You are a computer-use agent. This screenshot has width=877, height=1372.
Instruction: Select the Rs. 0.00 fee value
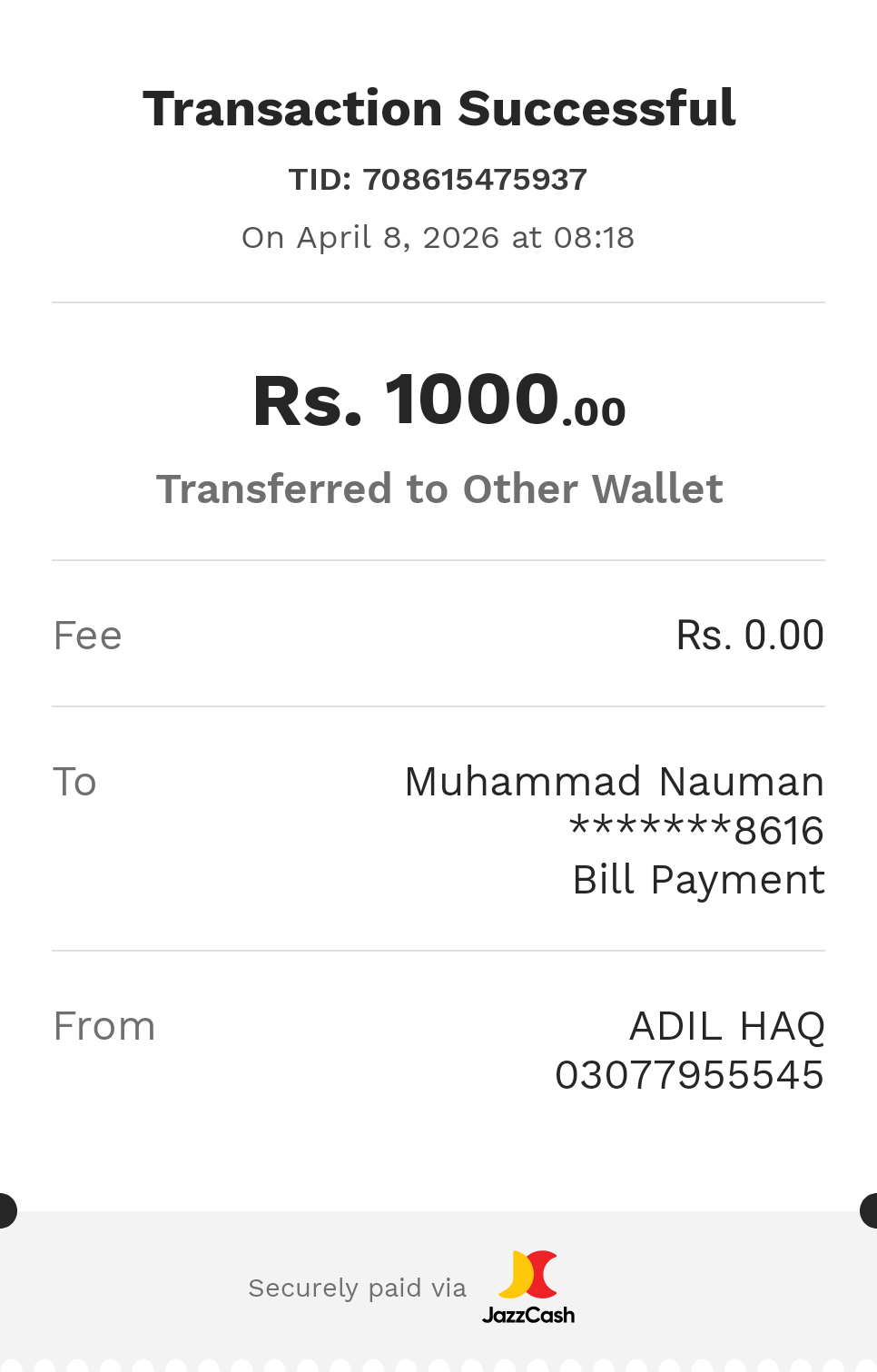[750, 636]
